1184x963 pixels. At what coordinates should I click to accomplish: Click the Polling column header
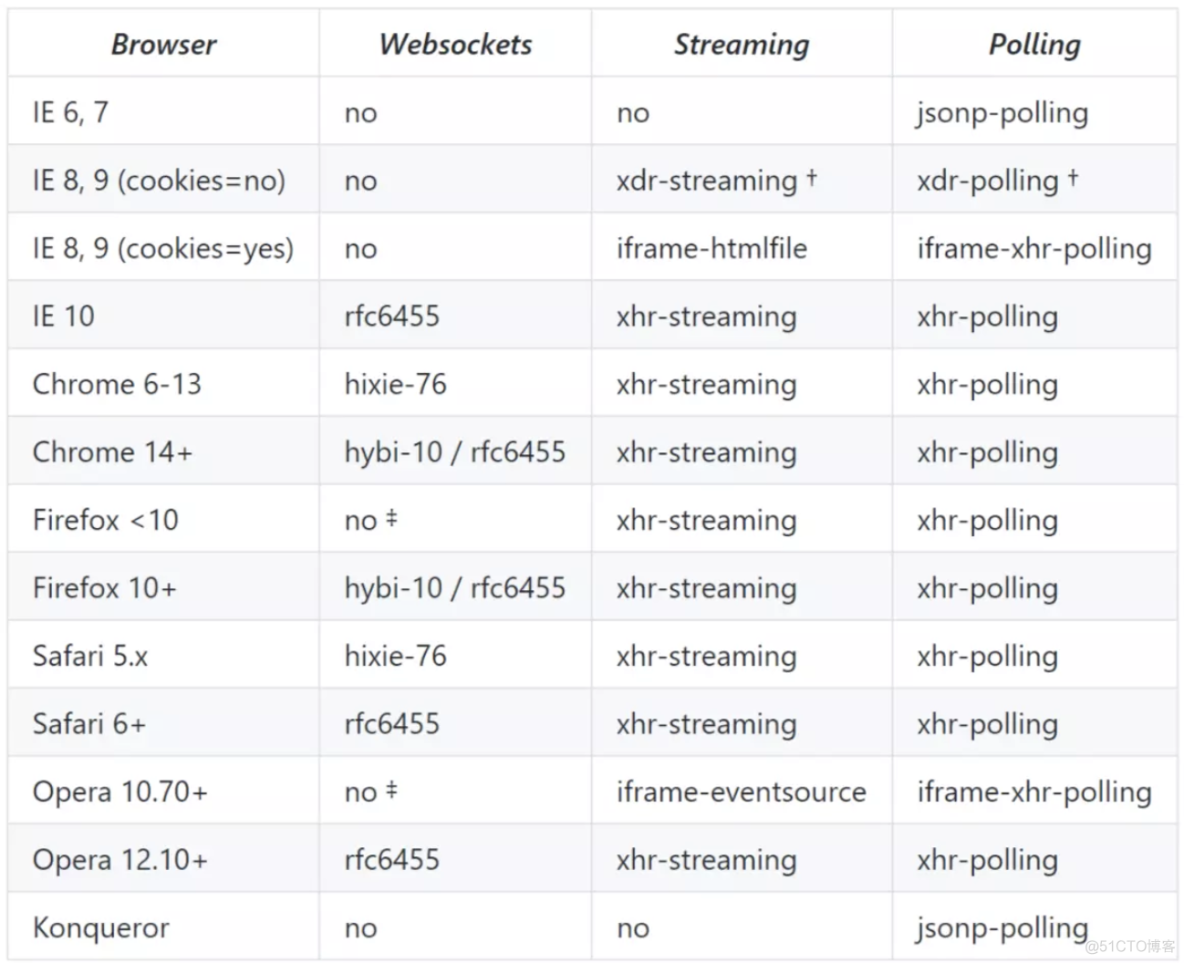point(1034,44)
